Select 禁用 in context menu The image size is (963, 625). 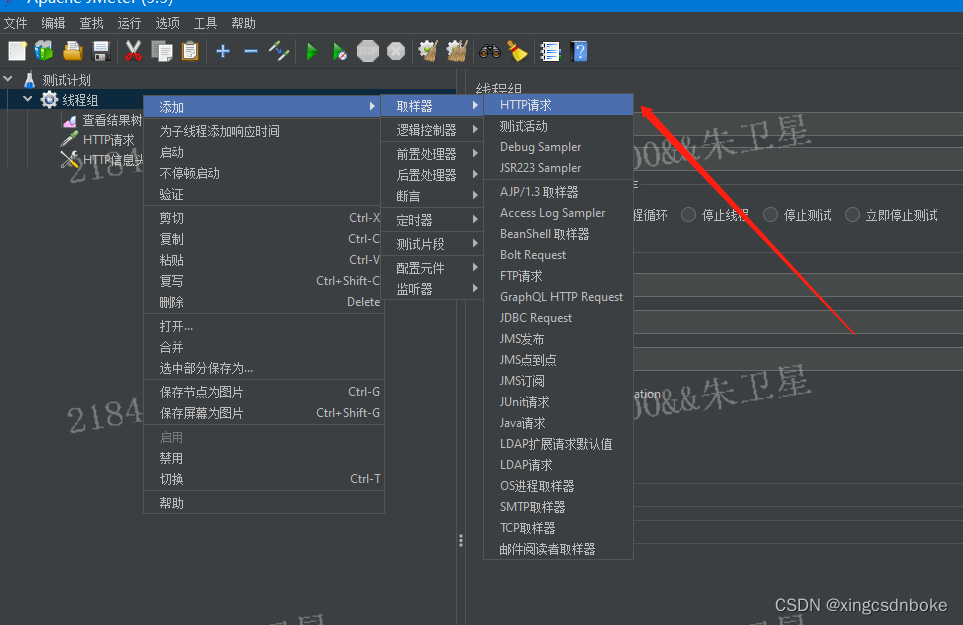264,458
